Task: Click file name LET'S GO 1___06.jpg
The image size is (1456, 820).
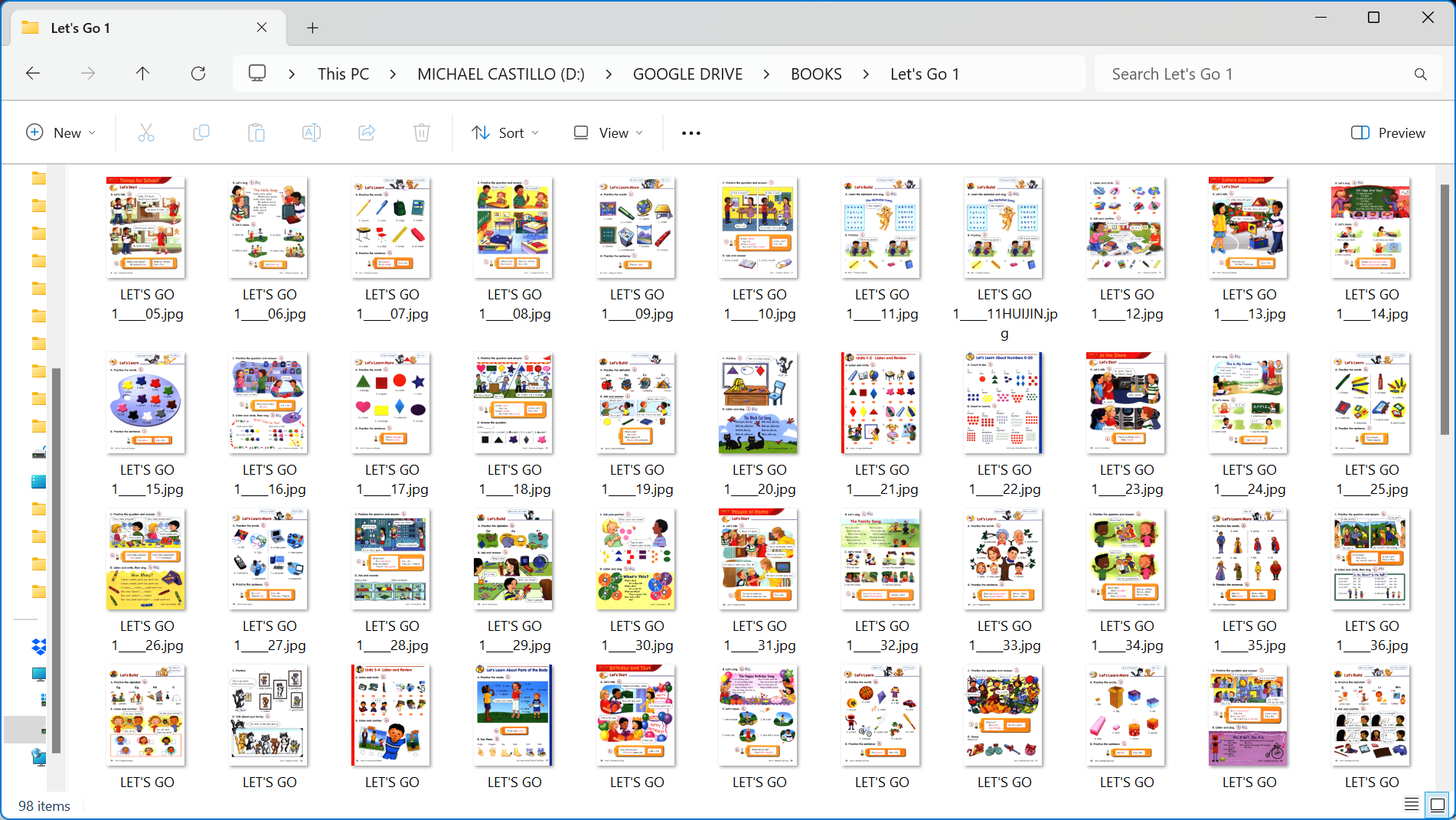Action: click(x=269, y=304)
